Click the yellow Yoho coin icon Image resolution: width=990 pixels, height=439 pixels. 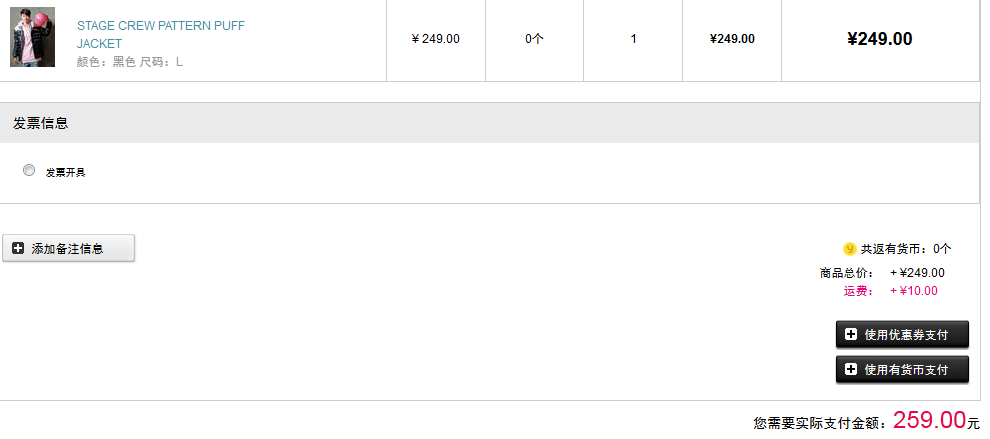point(849,249)
